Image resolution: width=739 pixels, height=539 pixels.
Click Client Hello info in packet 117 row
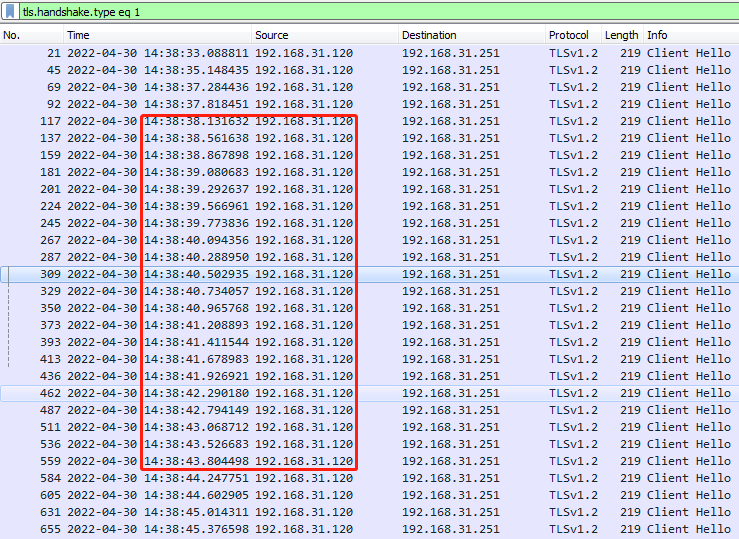pos(689,121)
